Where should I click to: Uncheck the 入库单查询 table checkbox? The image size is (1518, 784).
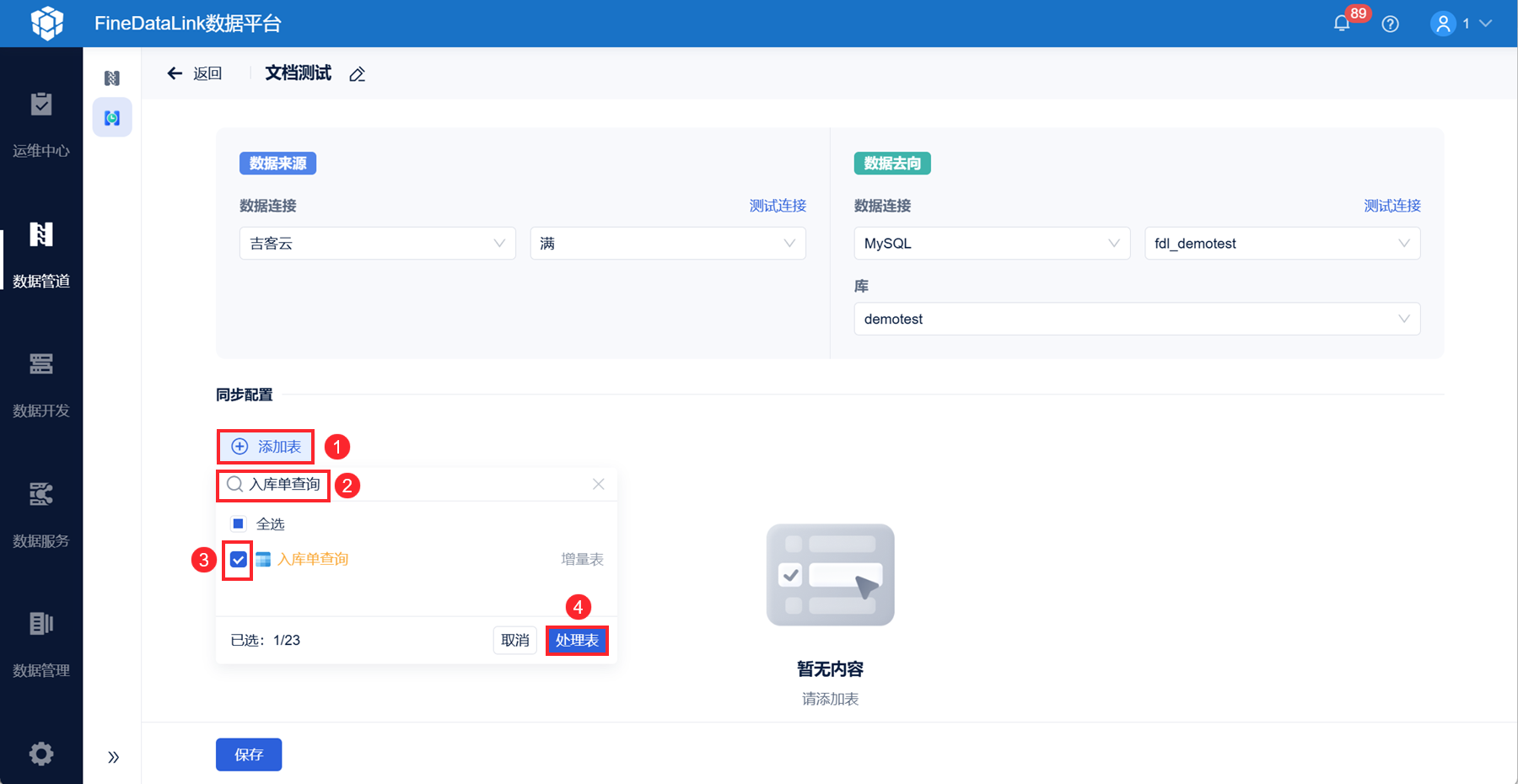pyautogui.click(x=239, y=560)
